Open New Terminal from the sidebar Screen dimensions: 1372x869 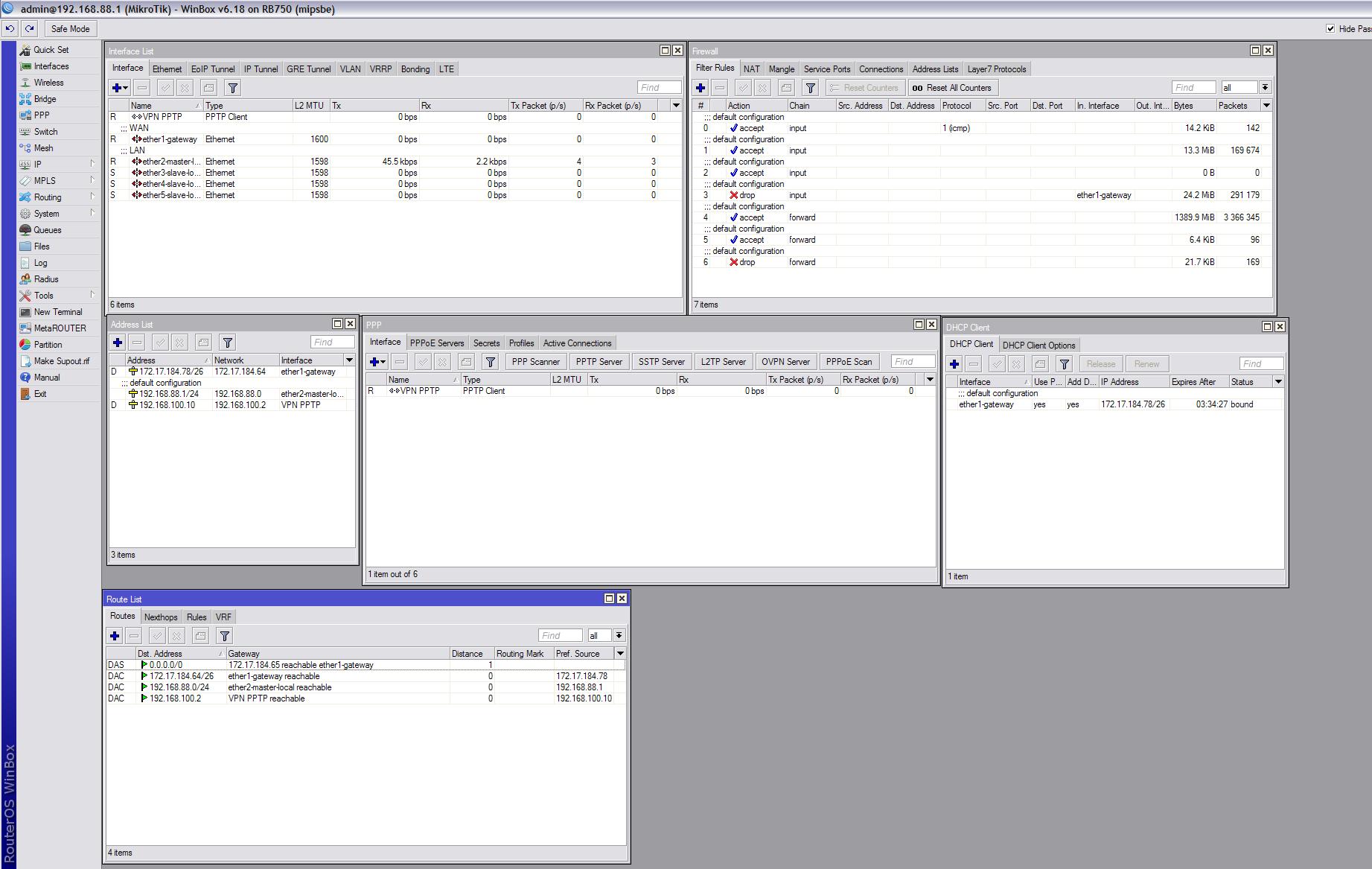click(x=57, y=312)
